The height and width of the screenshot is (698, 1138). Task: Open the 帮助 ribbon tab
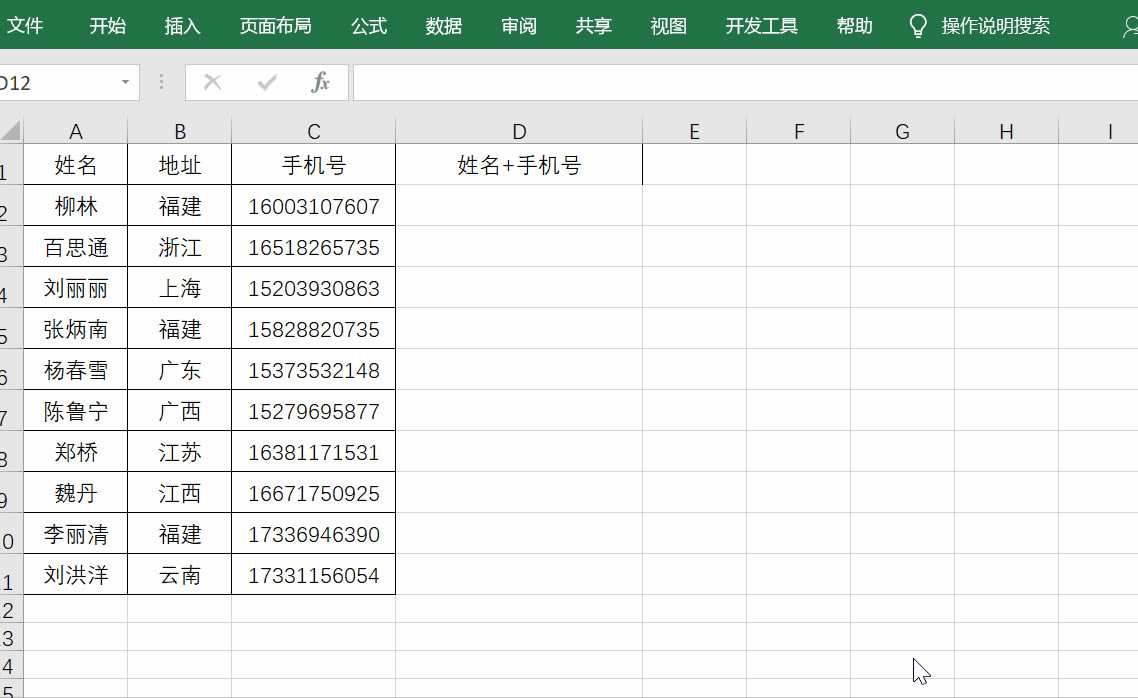coord(854,26)
